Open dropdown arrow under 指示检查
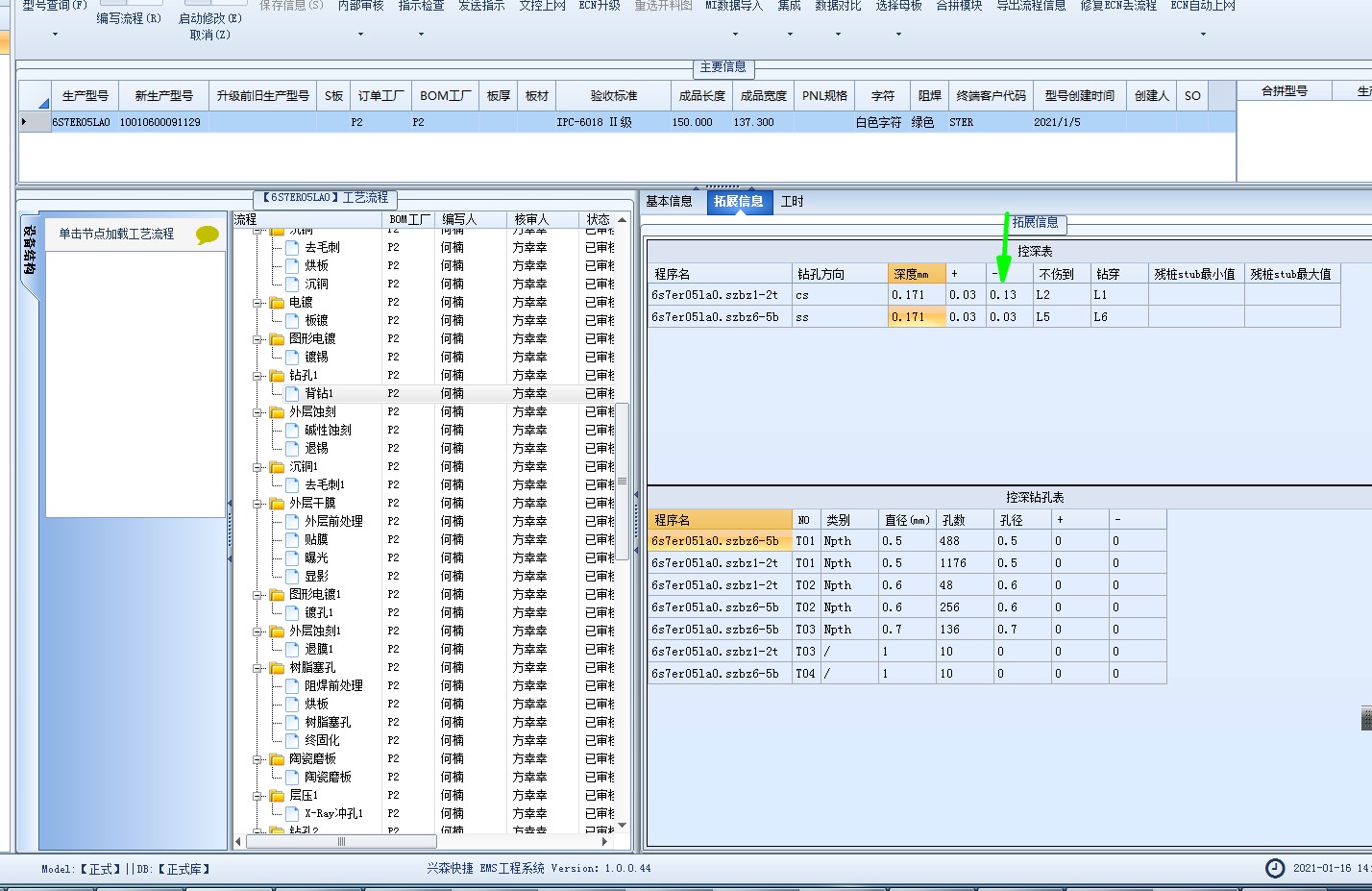The width and height of the screenshot is (1372, 891). 421,35
